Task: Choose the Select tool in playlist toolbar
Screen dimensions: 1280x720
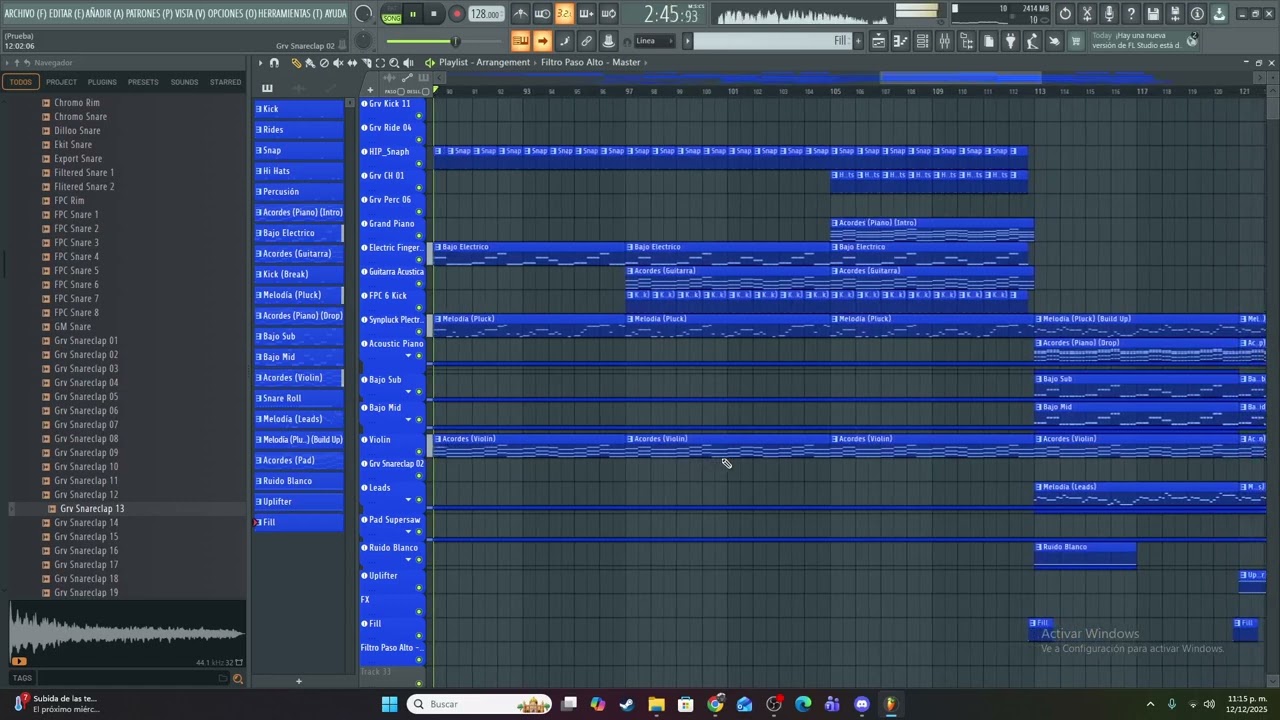Action: click(x=380, y=63)
